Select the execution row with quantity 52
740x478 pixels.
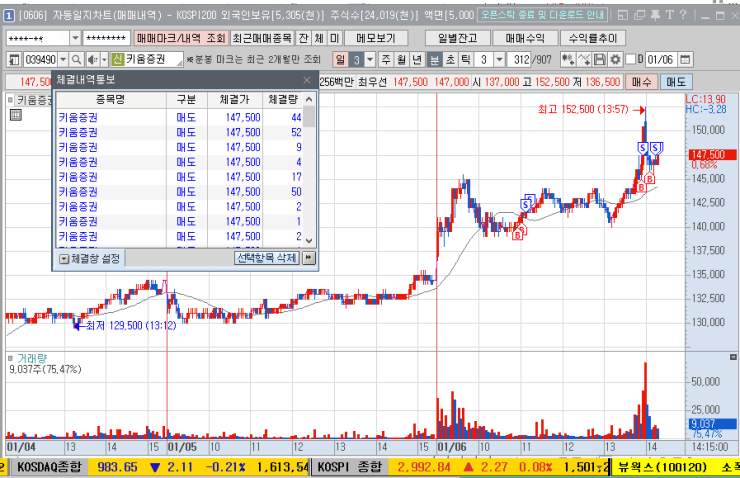(179, 133)
